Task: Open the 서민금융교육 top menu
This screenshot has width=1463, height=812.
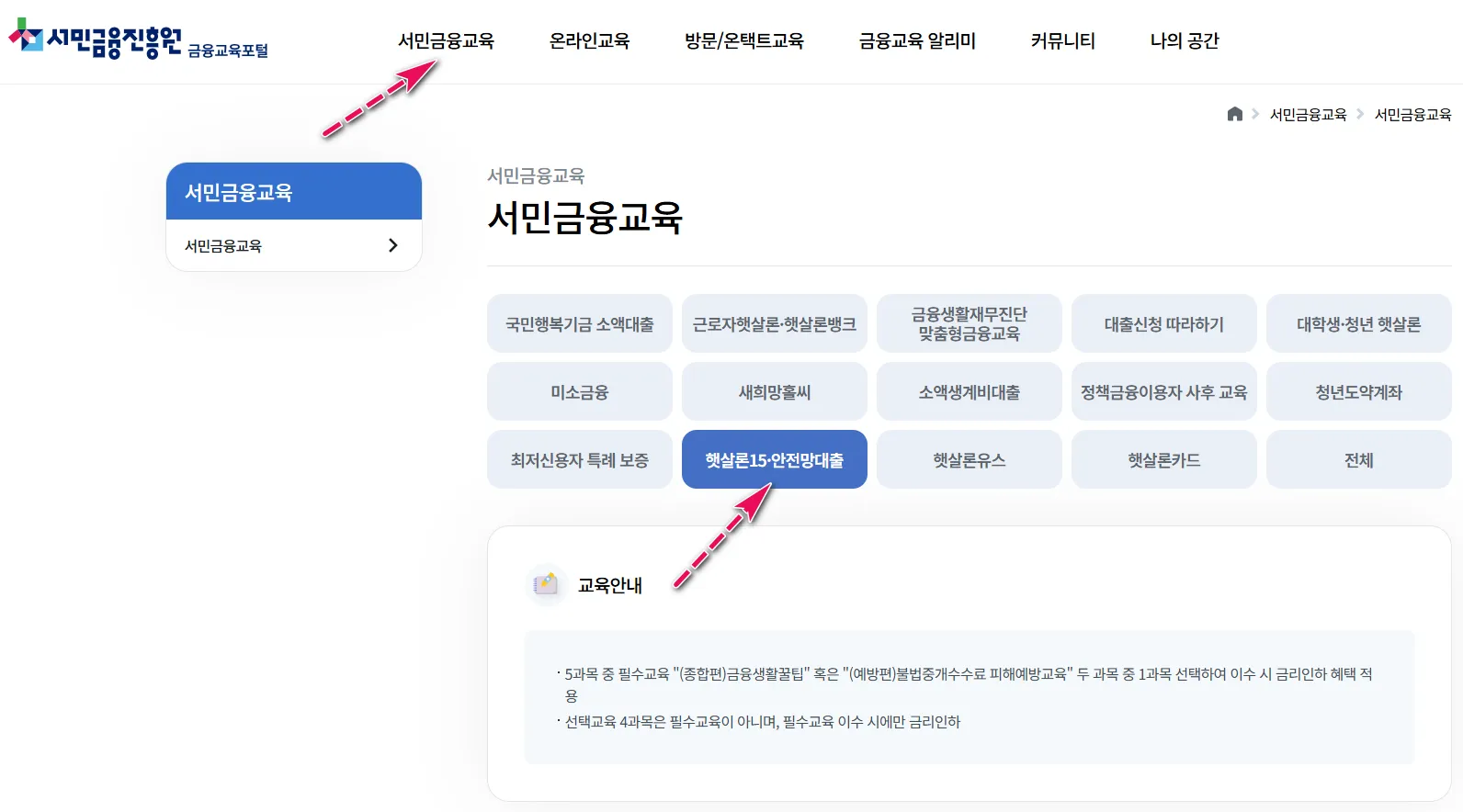Action: click(x=446, y=40)
